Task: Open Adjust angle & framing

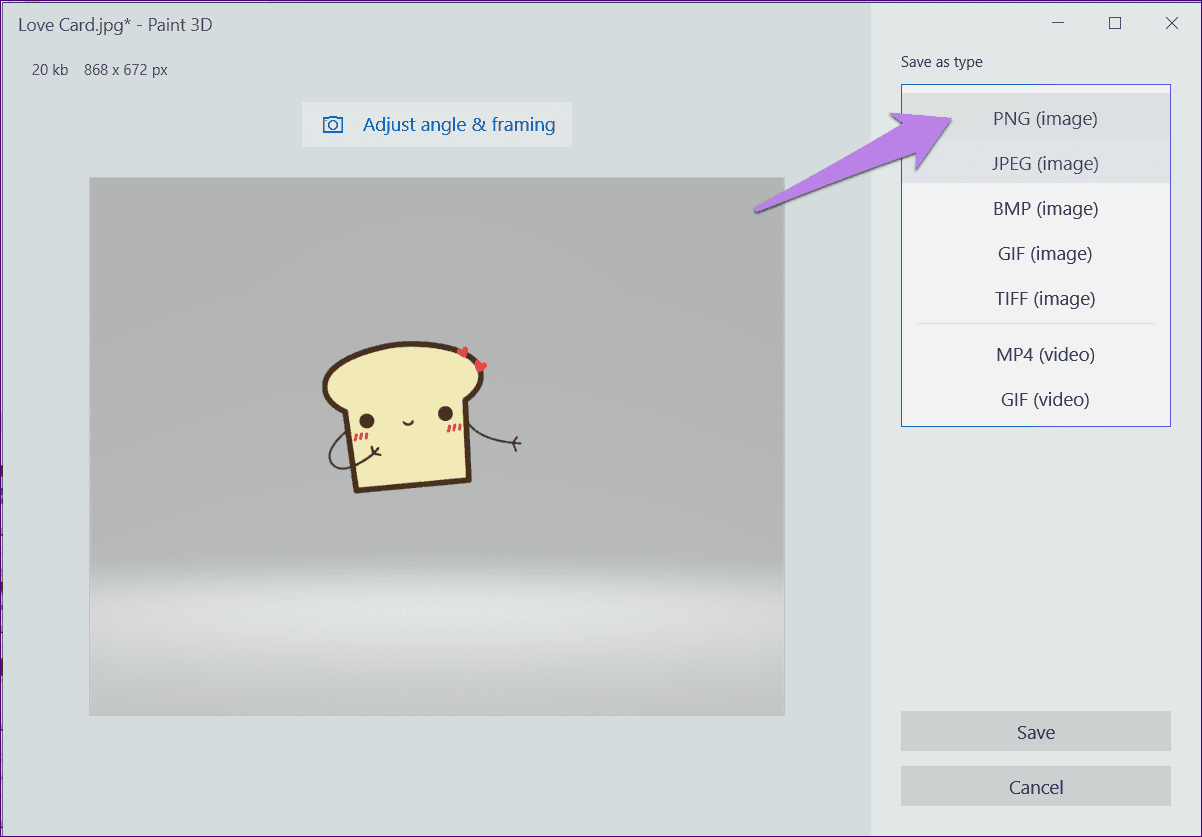Action: [x=437, y=125]
